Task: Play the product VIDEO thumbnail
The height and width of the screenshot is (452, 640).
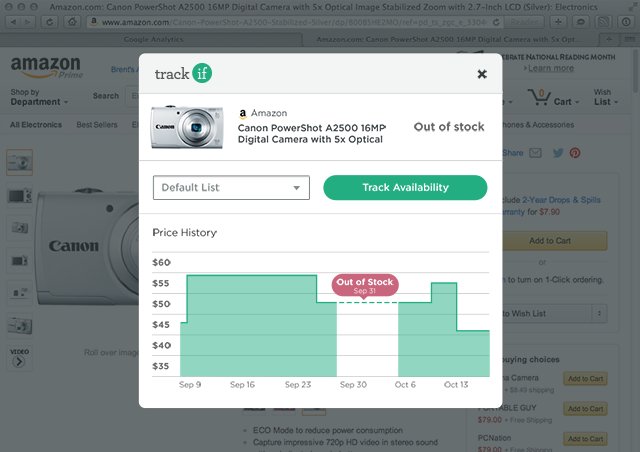Action: (19, 358)
